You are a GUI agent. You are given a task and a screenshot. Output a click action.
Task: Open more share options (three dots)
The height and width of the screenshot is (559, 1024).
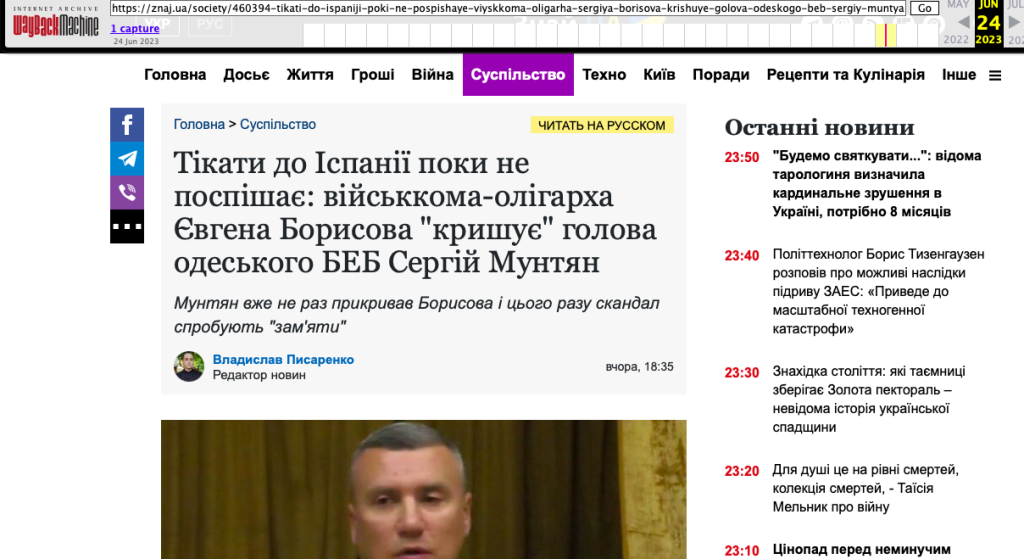click(x=127, y=227)
